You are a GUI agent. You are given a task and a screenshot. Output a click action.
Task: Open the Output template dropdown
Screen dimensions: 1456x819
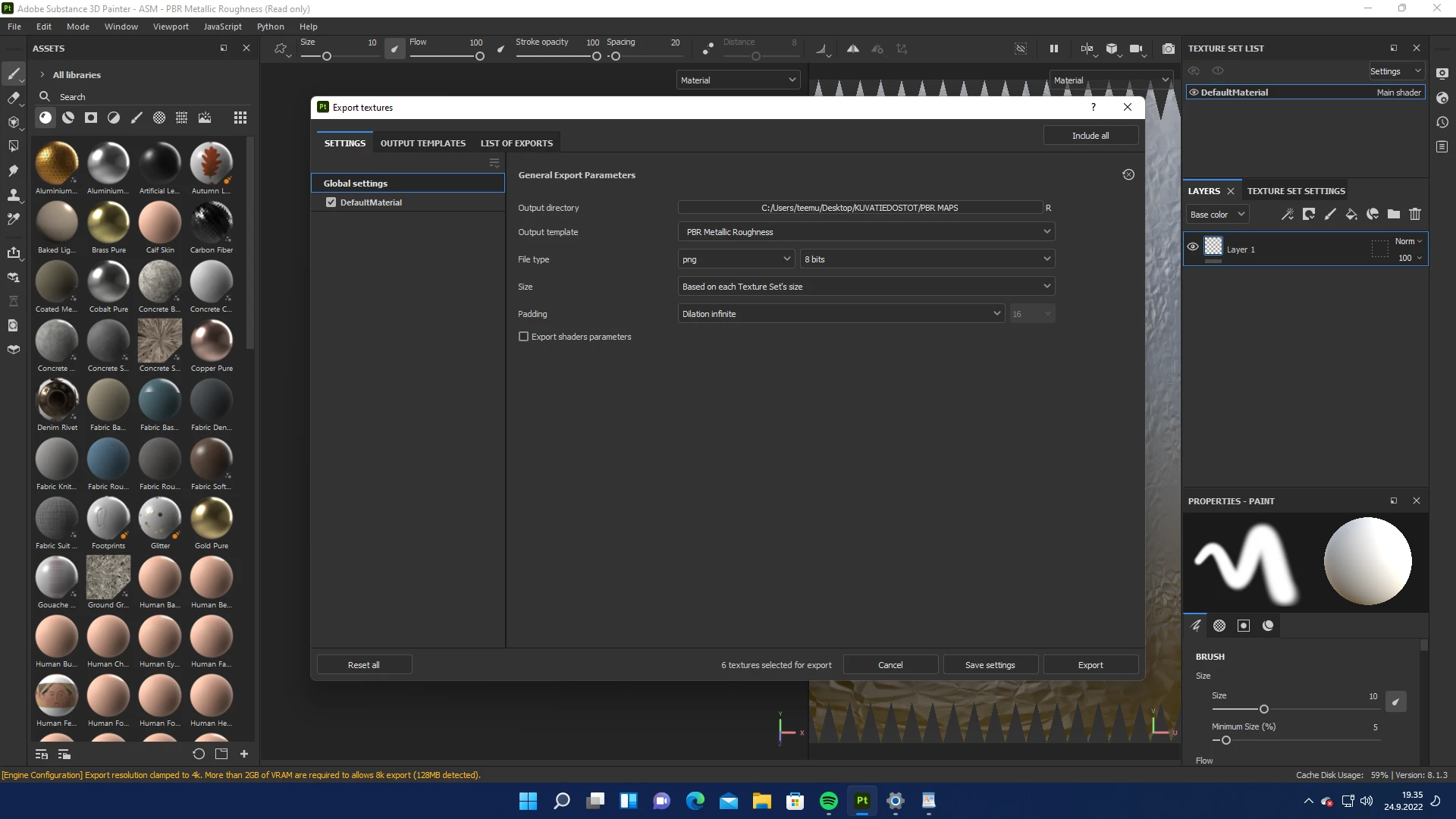pyautogui.click(x=865, y=232)
